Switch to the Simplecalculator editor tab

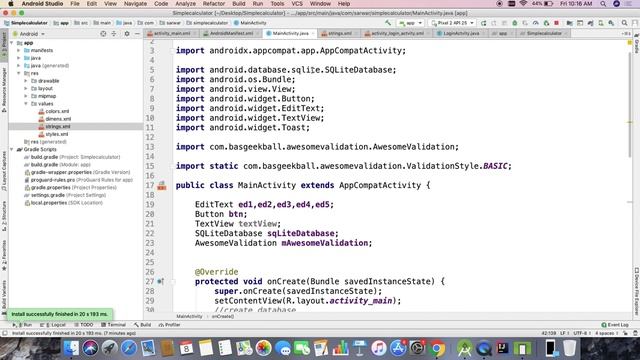[x=543, y=33]
